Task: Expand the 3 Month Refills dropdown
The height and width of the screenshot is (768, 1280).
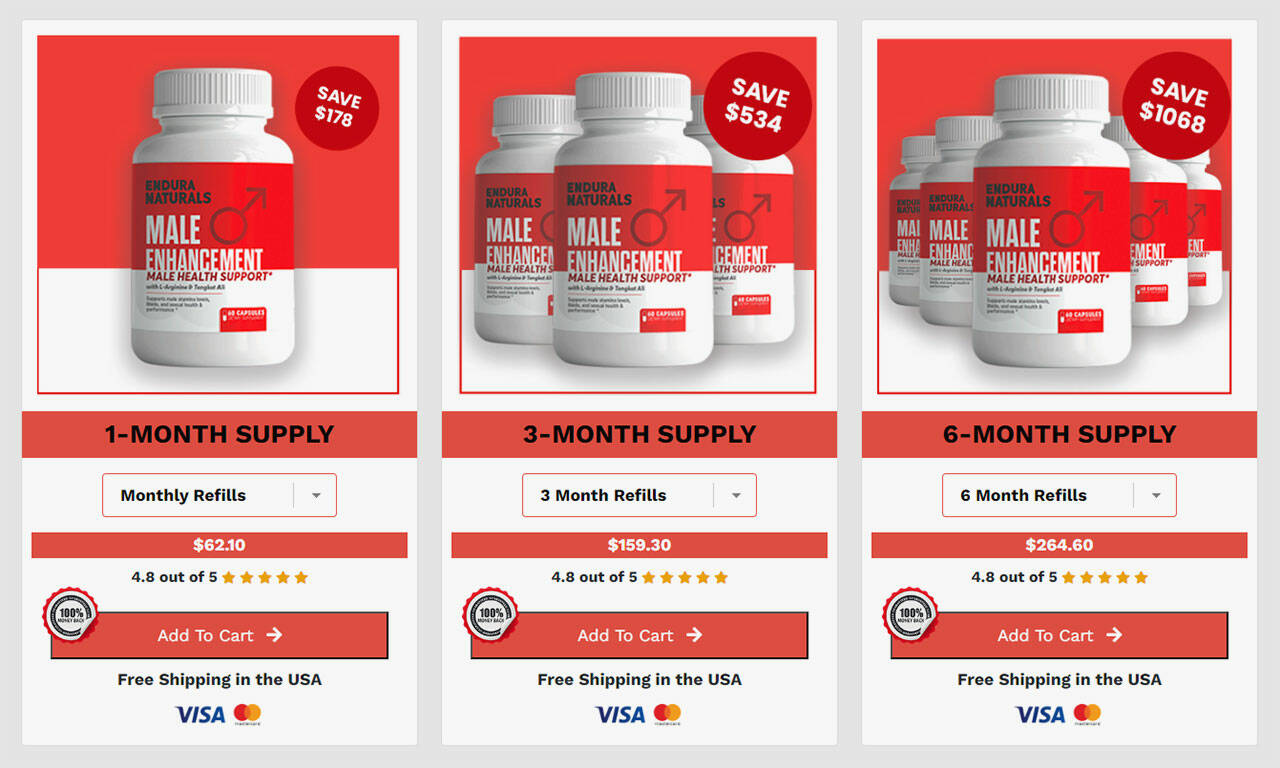Action: [639, 495]
